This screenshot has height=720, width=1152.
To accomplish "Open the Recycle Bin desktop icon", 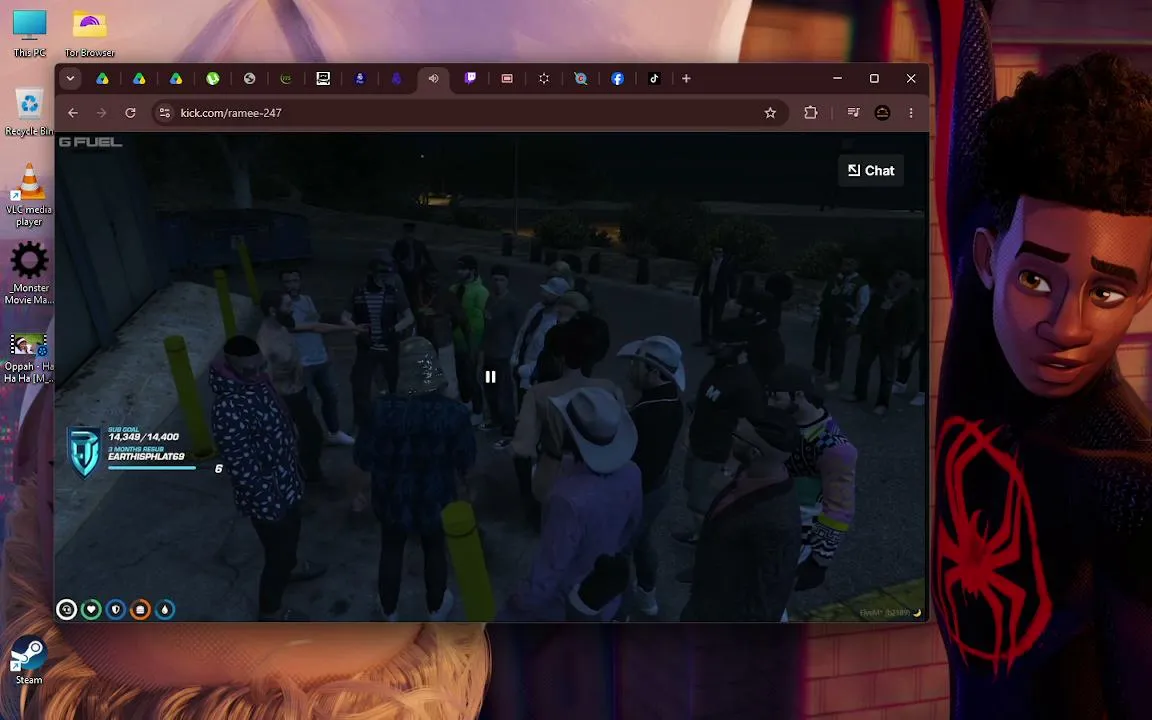I will (29, 112).
